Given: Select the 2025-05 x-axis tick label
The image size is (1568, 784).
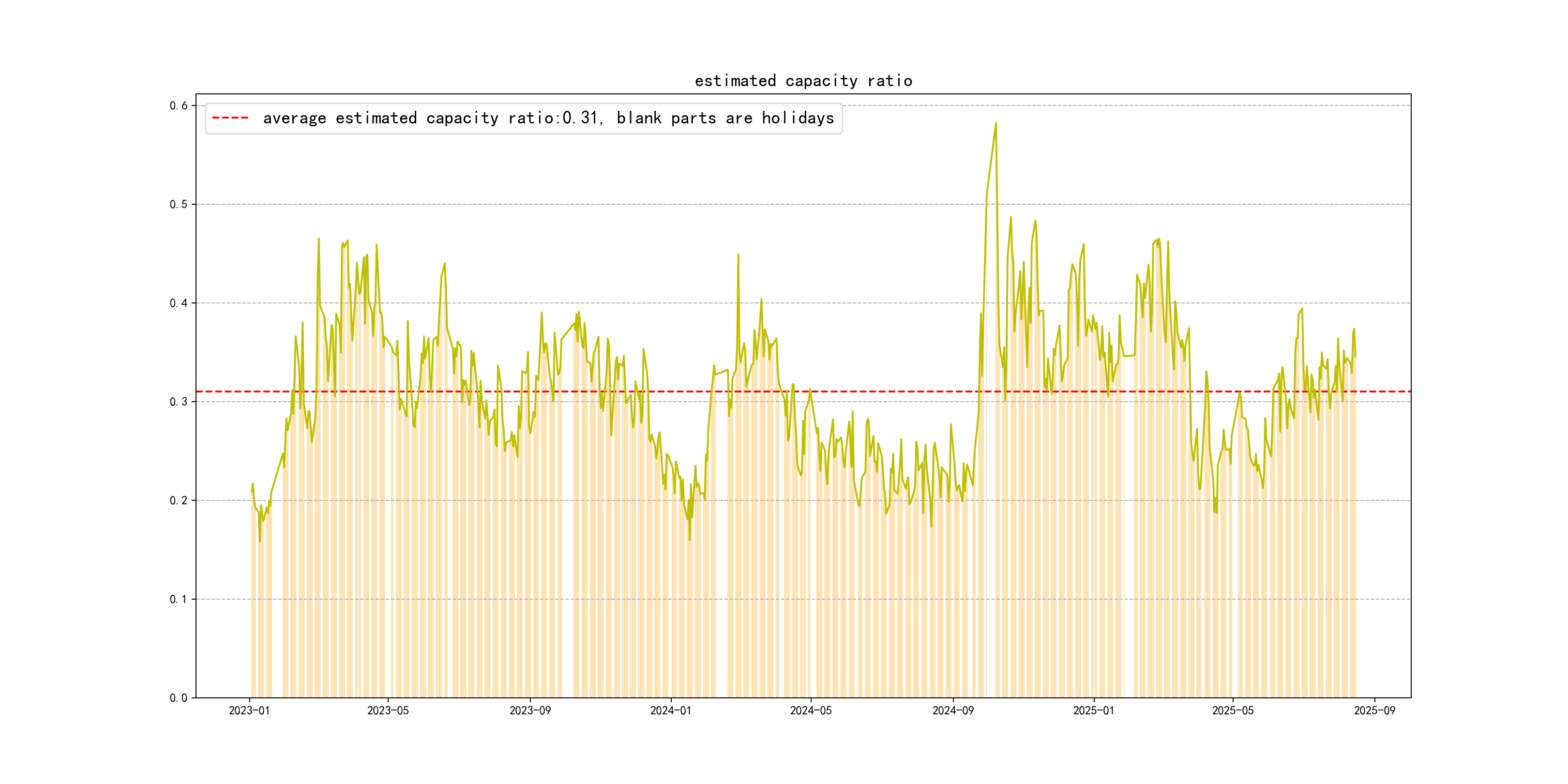Looking at the screenshot, I should [x=1233, y=710].
